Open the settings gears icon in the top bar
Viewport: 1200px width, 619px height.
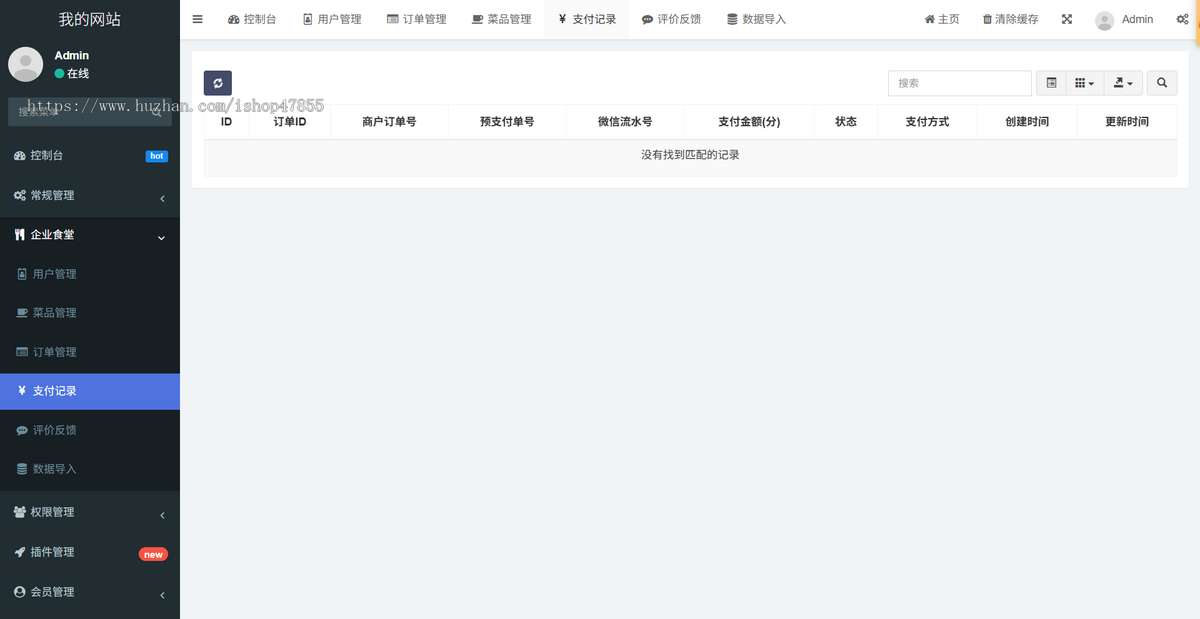point(1182,19)
